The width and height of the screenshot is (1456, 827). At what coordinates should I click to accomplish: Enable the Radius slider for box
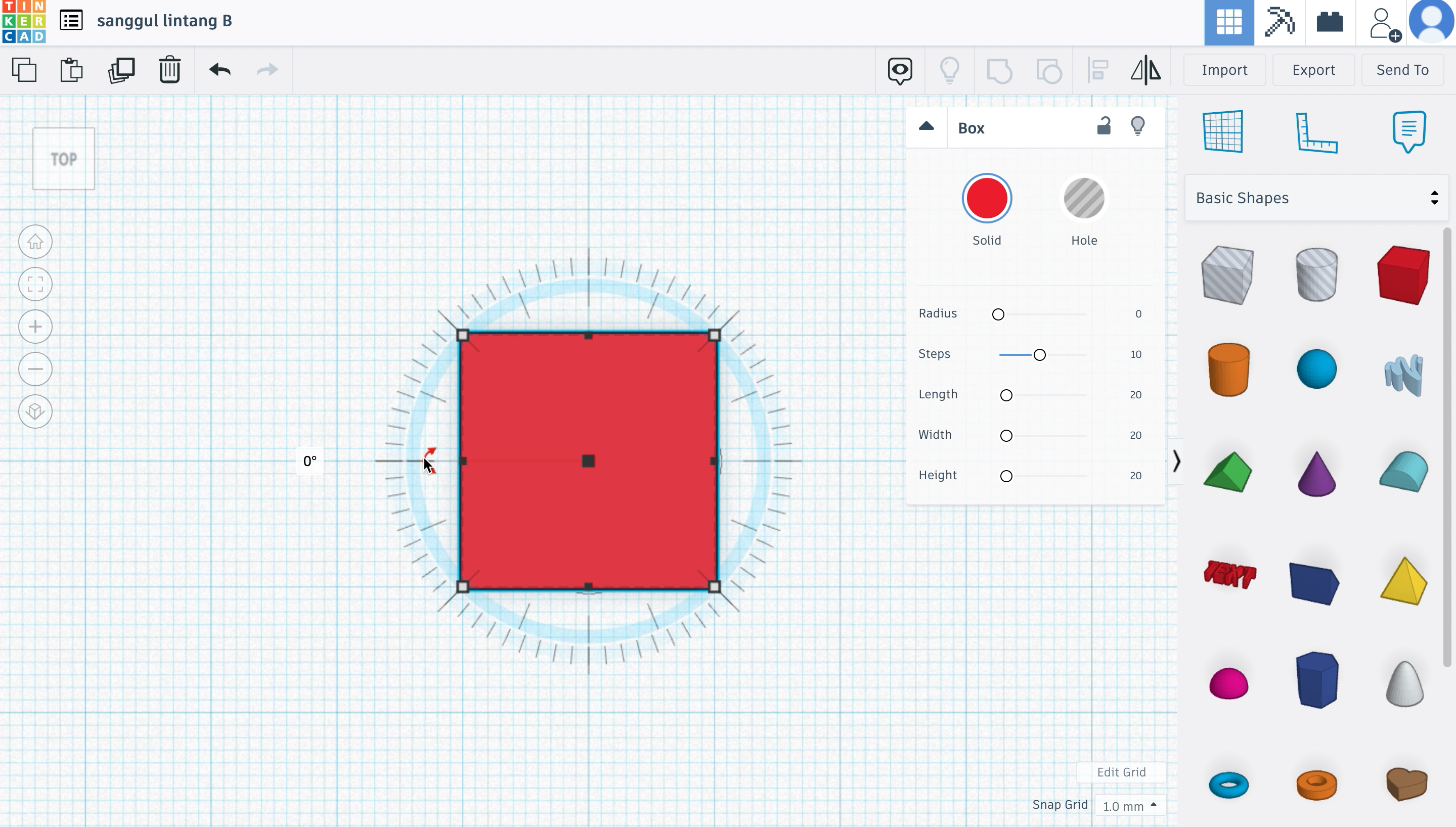(x=998, y=314)
